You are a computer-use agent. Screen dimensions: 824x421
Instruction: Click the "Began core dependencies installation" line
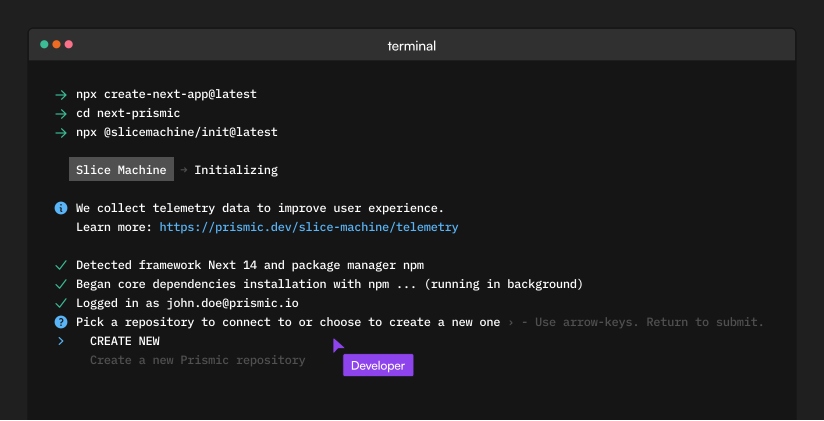click(x=329, y=284)
